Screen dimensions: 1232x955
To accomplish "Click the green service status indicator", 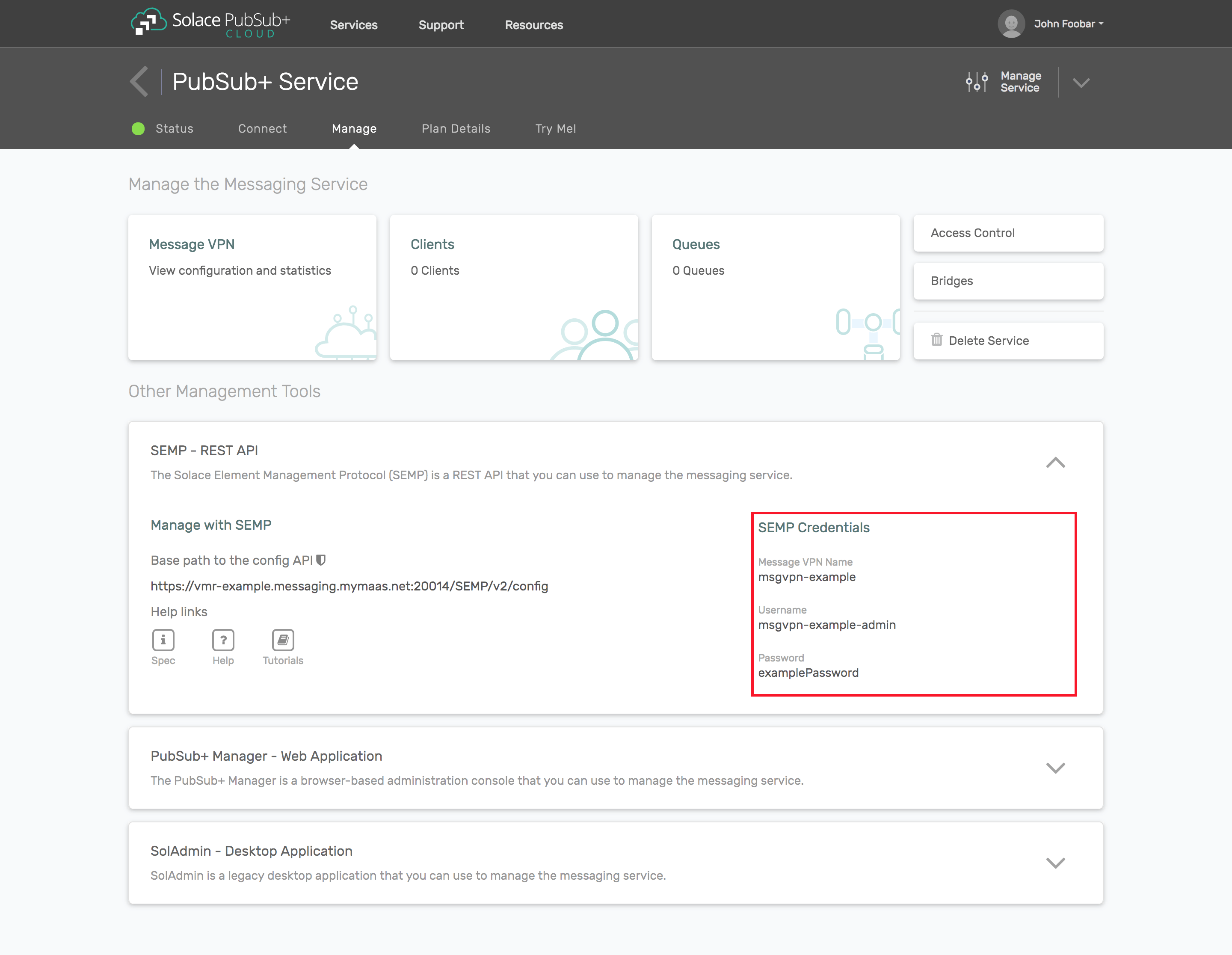I will click(x=138, y=129).
